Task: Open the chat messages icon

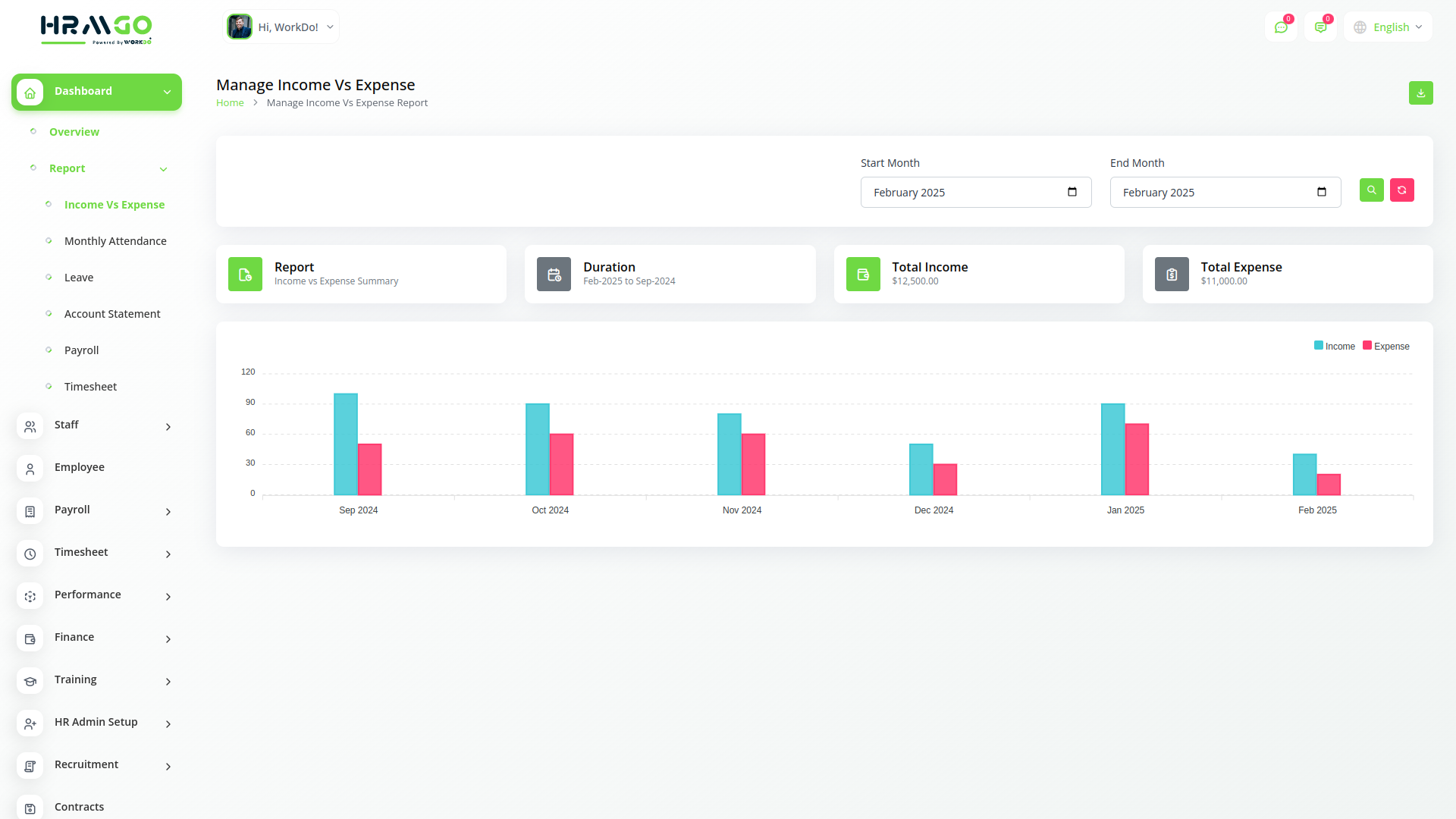Action: pyautogui.click(x=1281, y=27)
